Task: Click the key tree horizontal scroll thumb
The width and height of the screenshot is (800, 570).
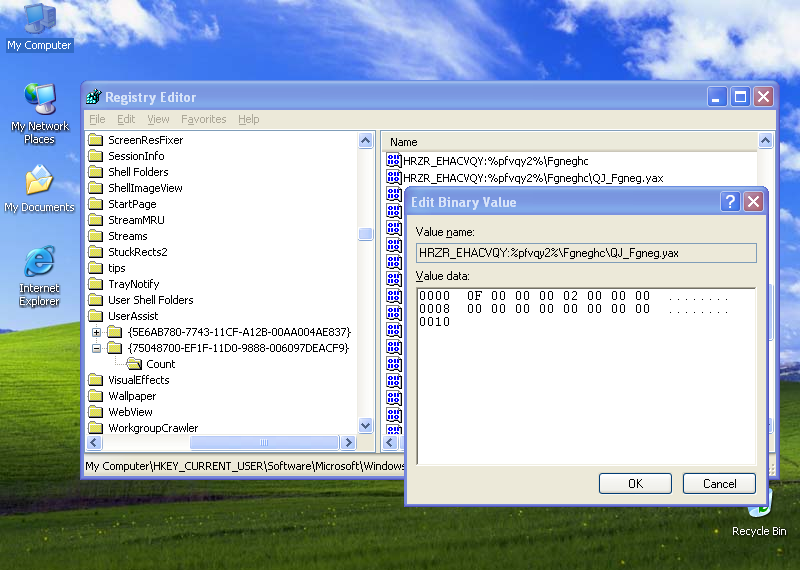Action: (x=264, y=442)
